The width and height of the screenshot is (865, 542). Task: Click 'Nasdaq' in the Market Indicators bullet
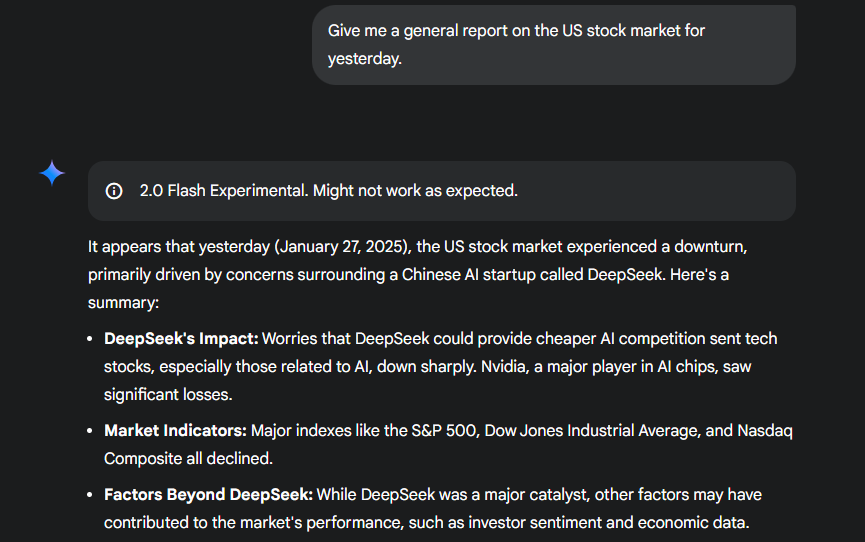pyautogui.click(x=764, y=431)
